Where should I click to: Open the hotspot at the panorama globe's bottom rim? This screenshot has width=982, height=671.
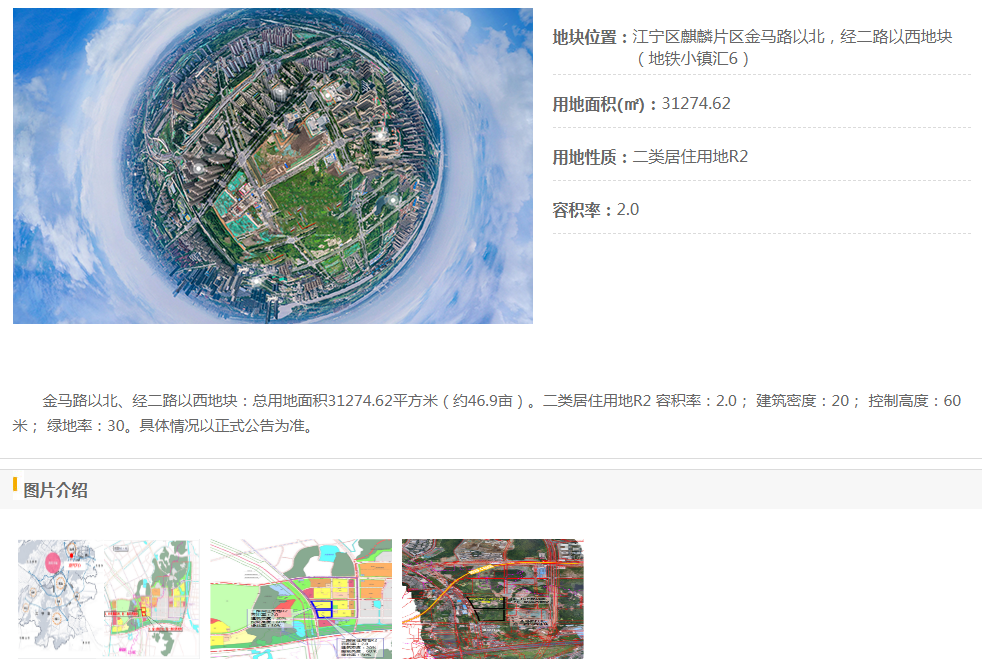[x=256, y=281]
